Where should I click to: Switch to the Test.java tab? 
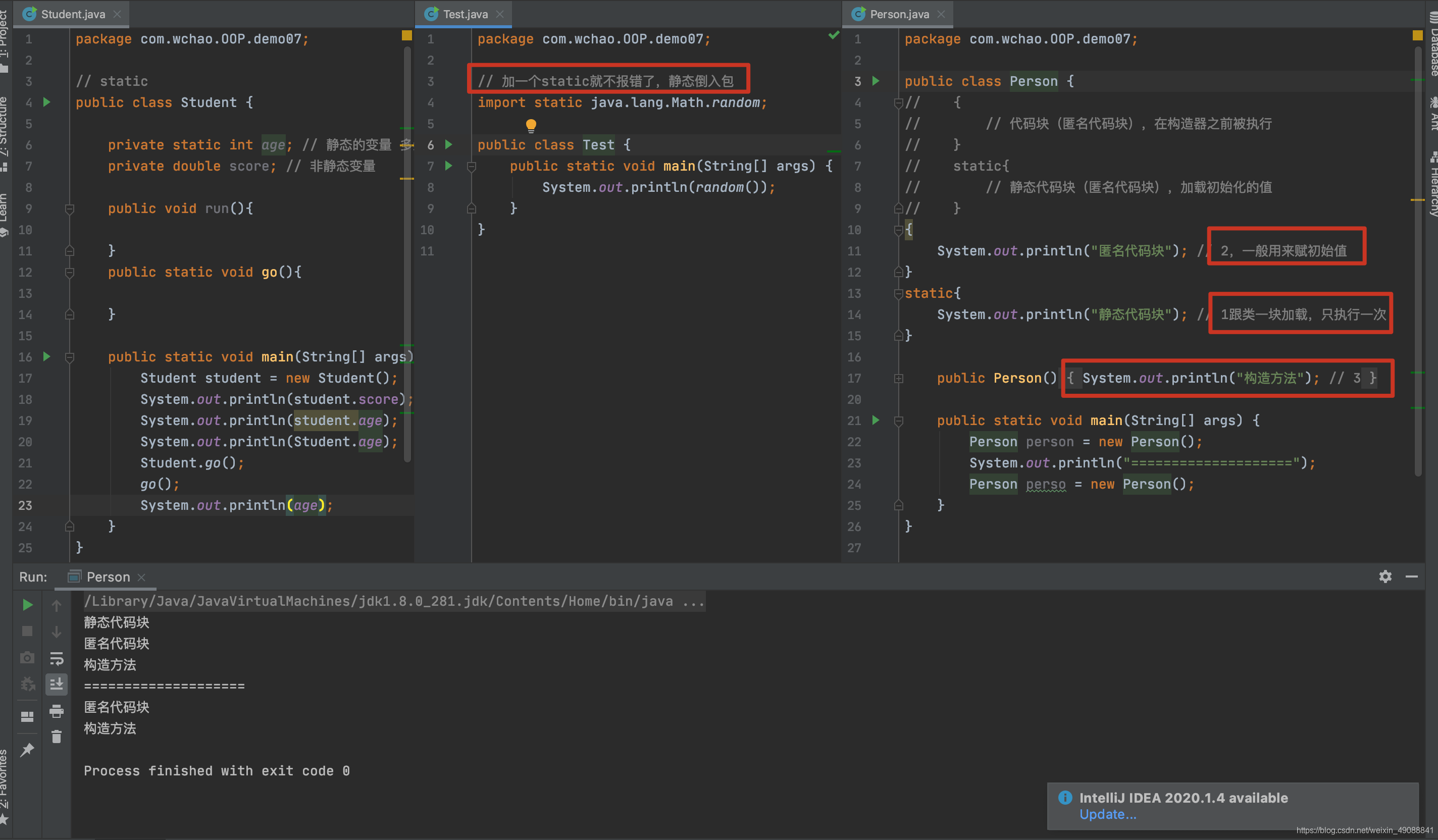pos(465,14)
